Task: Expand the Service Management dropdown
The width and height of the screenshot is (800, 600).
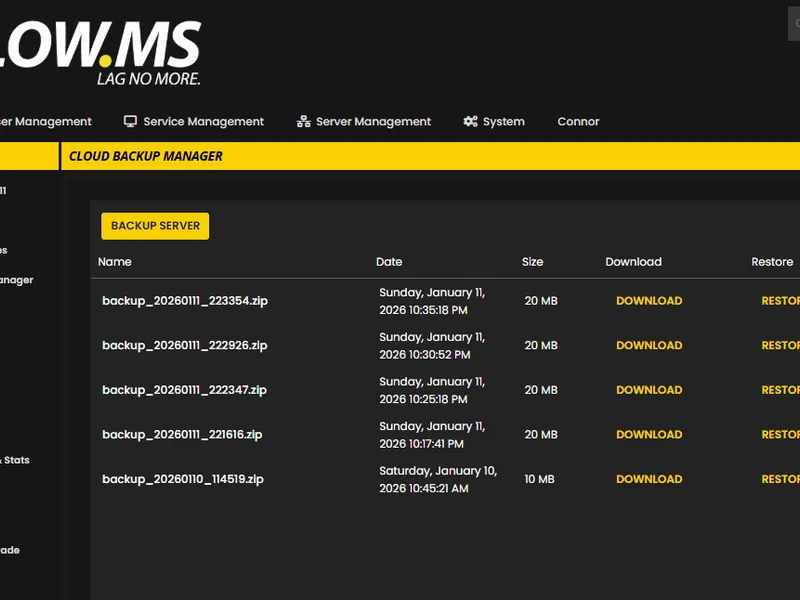Action: 203,121
